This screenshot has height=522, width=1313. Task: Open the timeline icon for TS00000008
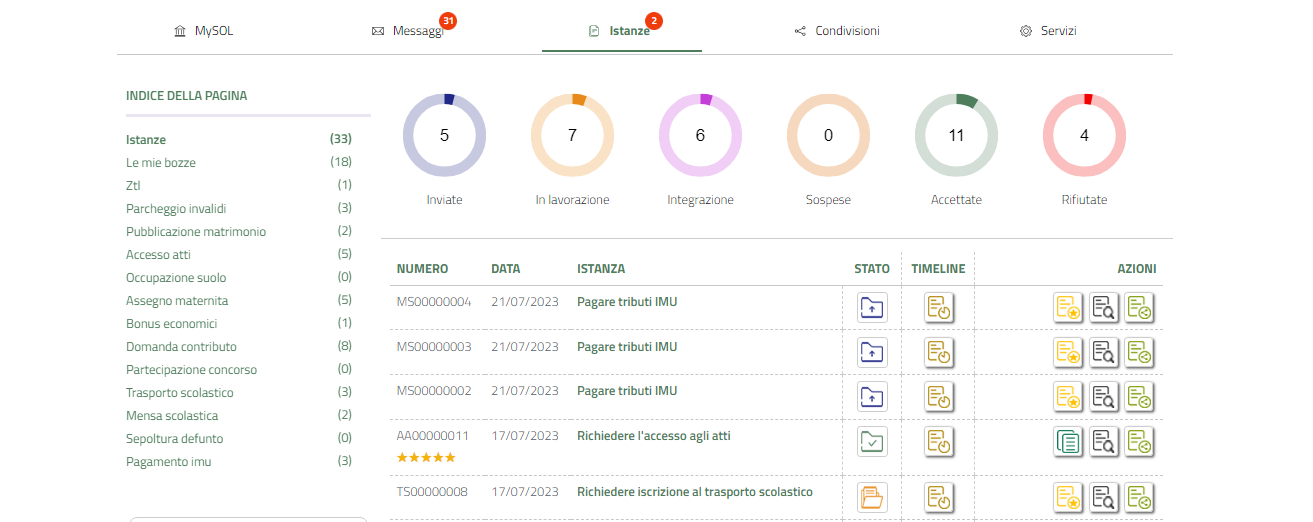pyautogui.click(x=938, y=497)
